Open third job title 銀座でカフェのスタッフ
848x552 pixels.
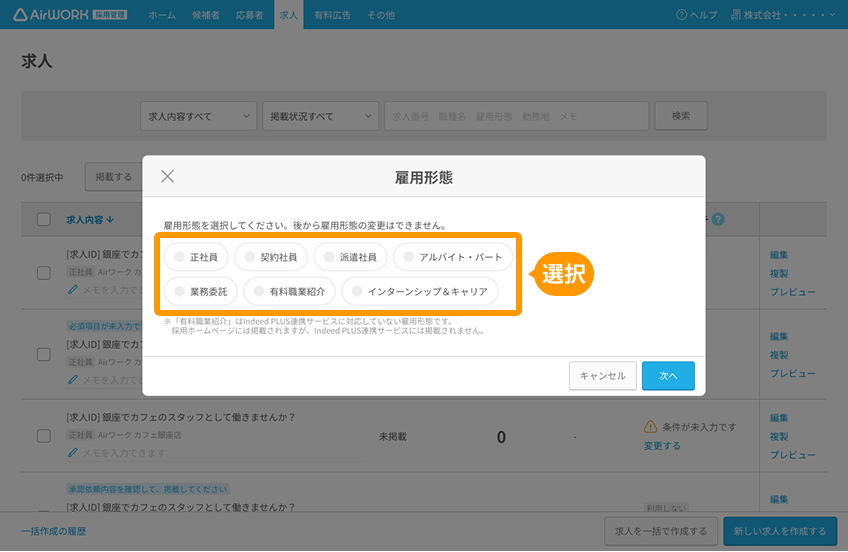tap(181, 417)
